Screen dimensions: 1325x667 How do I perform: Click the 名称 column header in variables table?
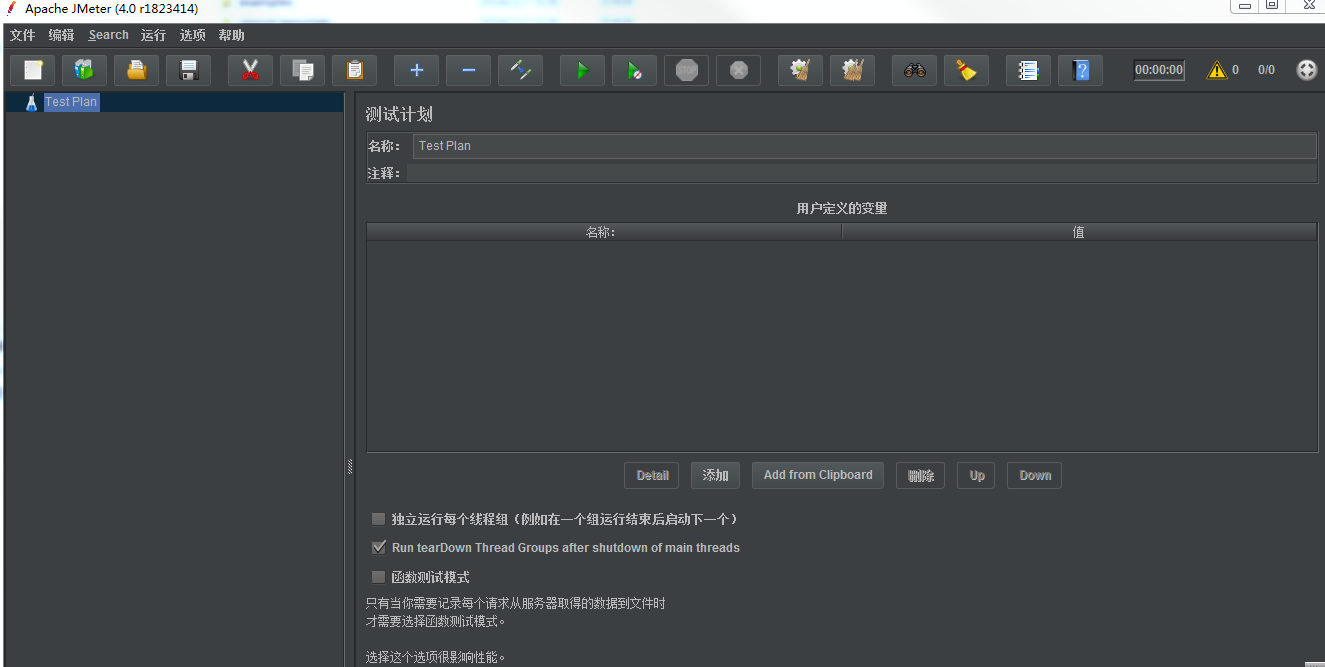[x=604, y=232]
